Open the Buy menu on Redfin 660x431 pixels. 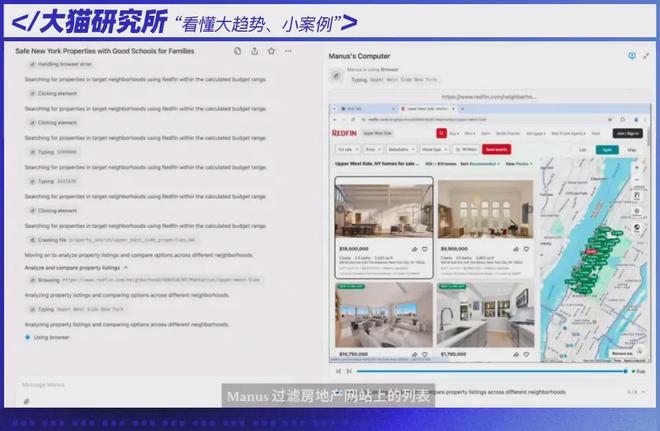click(x=454, y=133)
